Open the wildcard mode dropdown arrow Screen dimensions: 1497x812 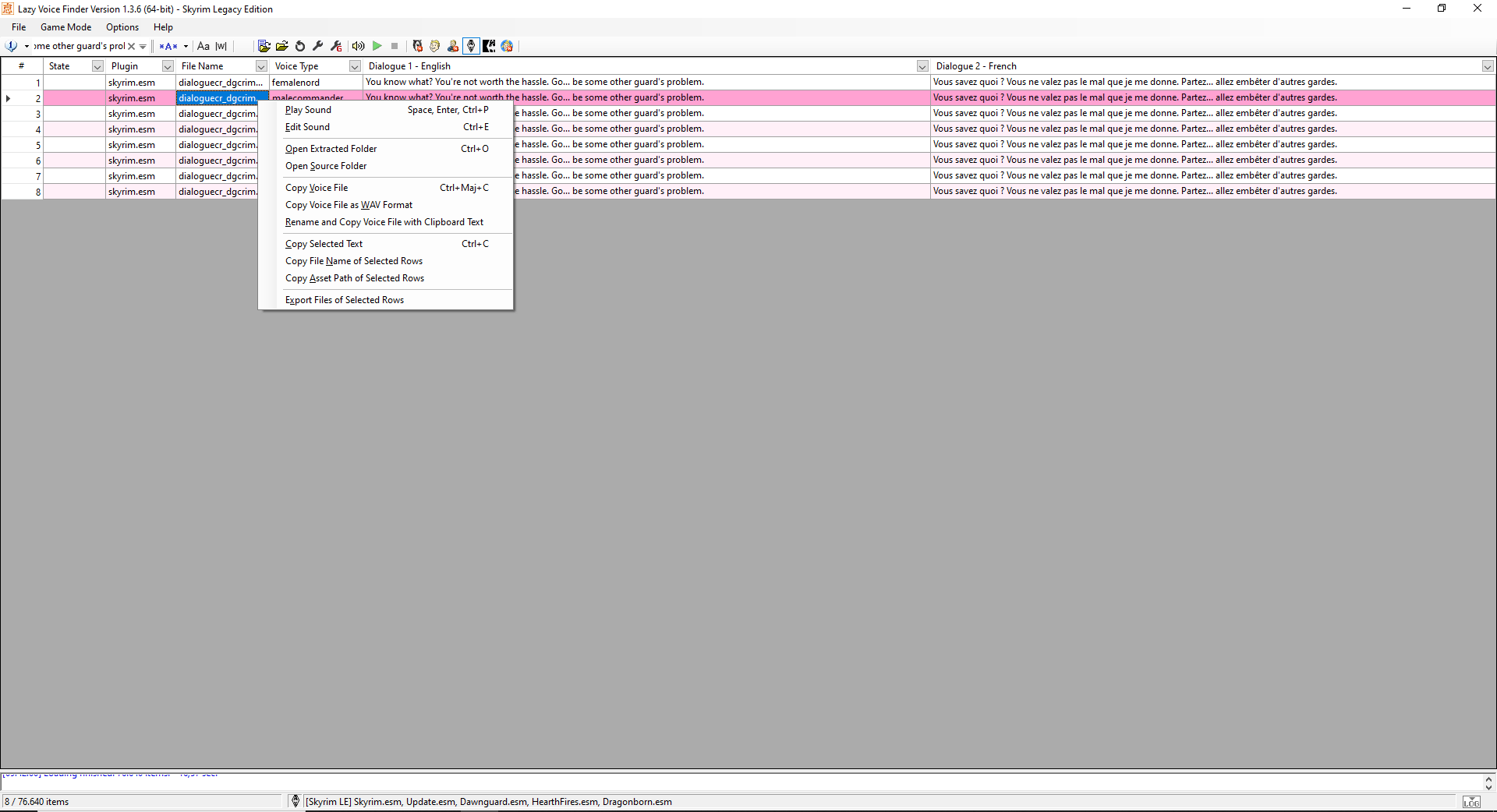pos(186,47)
